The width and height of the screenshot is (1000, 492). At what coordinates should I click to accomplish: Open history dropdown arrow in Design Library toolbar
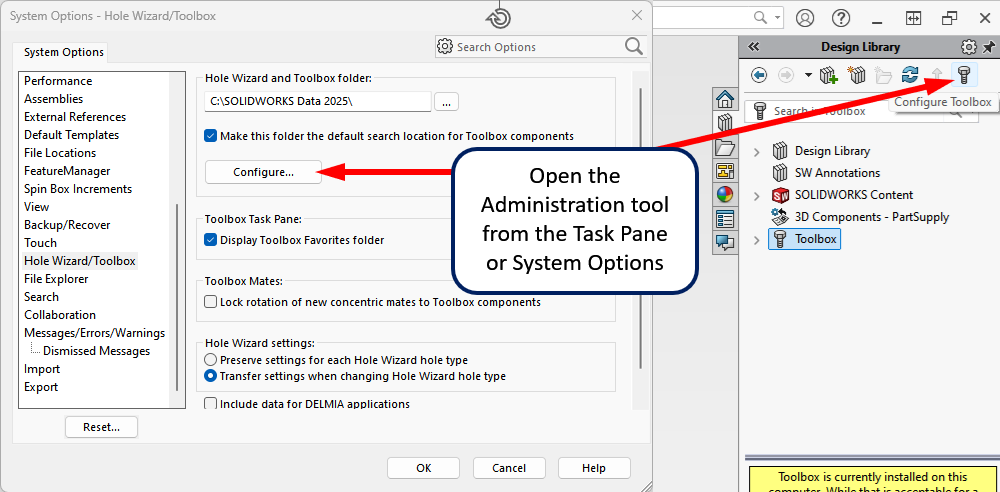[808, 76]
